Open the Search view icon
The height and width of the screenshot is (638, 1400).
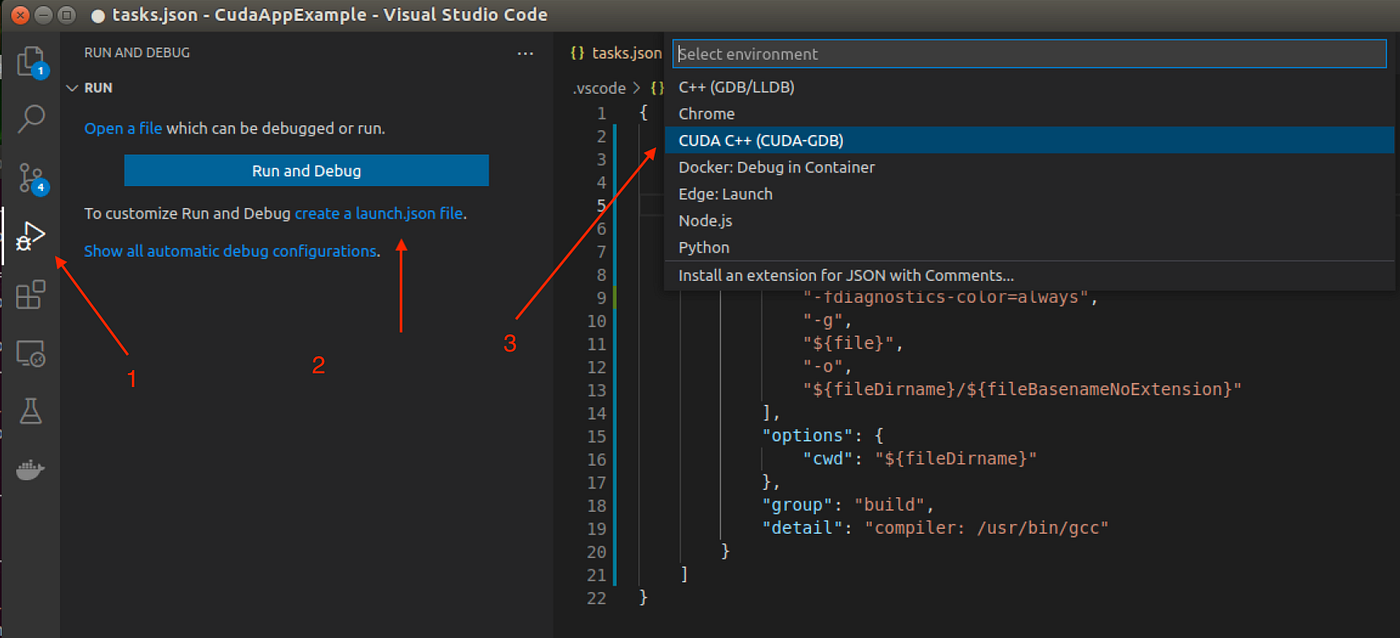pyautogui.click(x=31, y=119)
